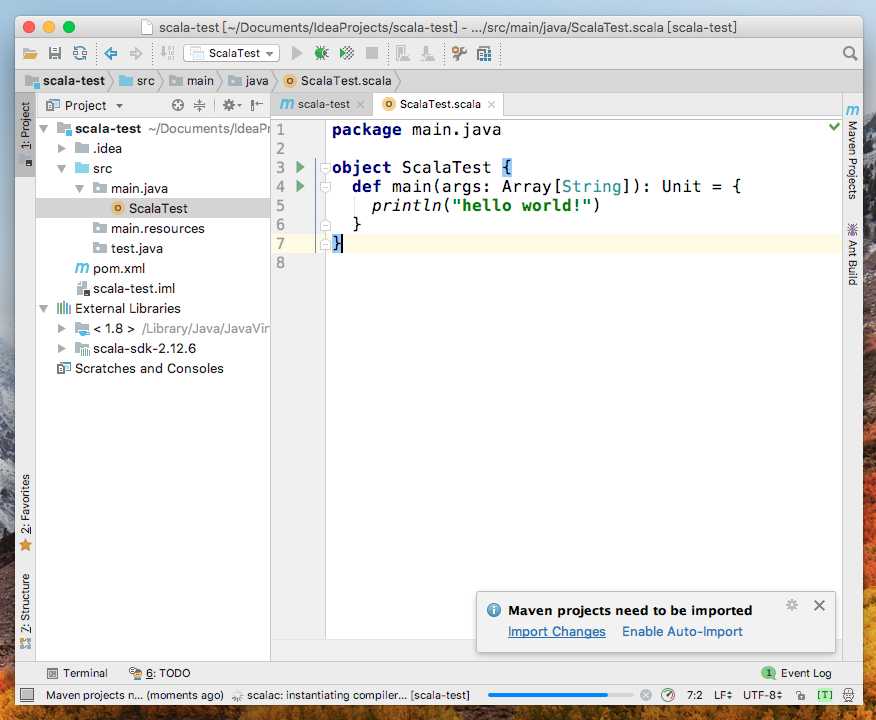Click Scroll from Source target icon
The width and height of the screenshot is (876, 720).
178,105
